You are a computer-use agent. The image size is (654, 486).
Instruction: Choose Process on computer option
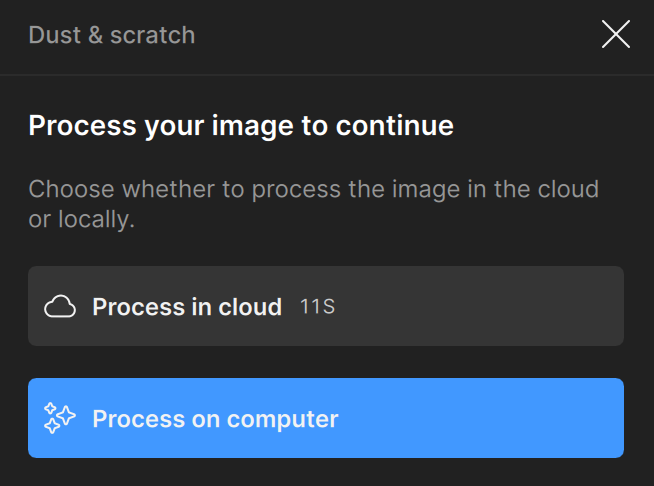[x=325, y=418]
